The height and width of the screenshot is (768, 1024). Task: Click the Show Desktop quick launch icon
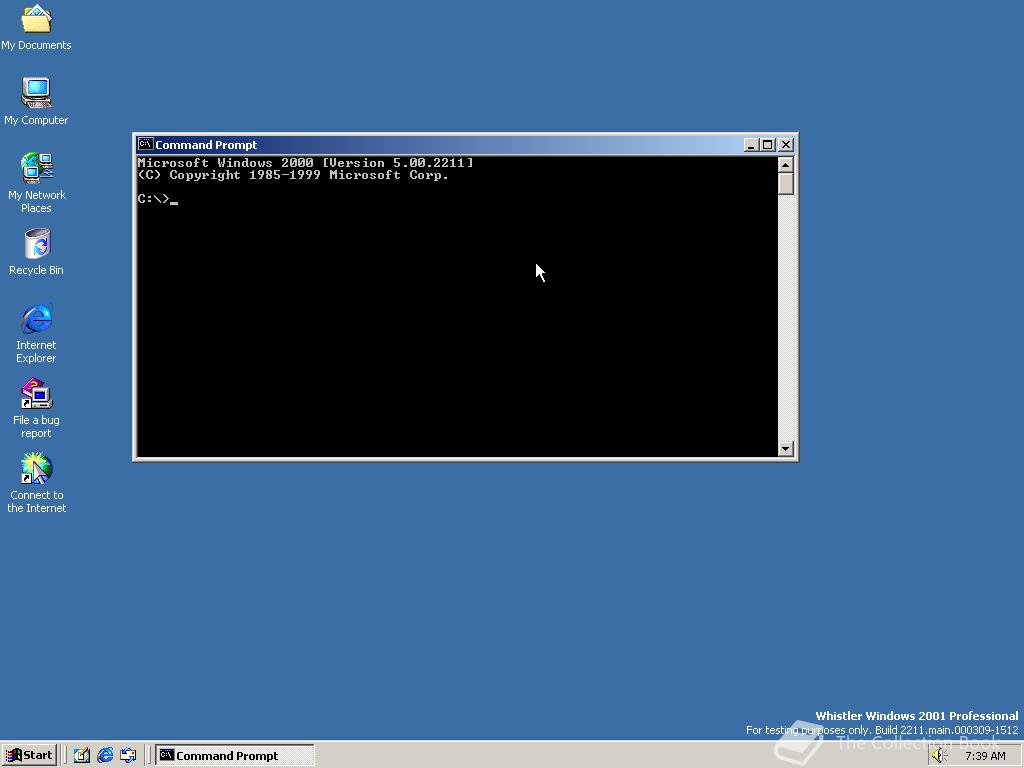point(82,756)
